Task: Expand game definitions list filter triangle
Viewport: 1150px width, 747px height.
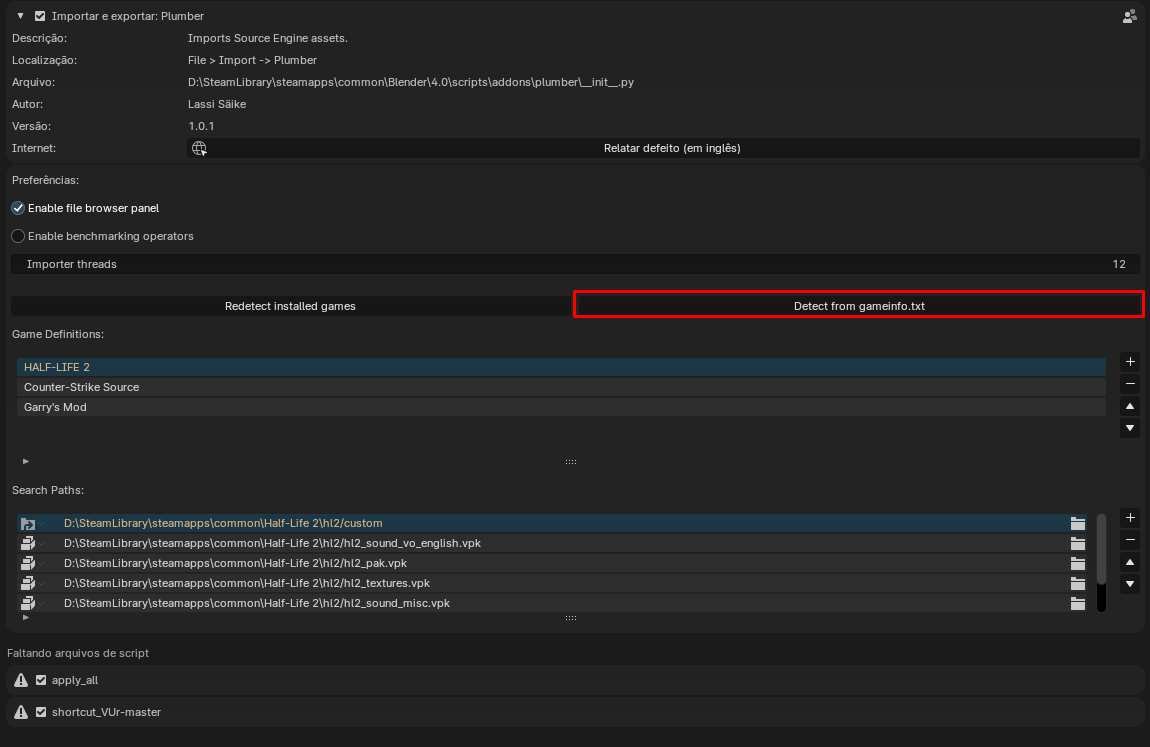Action: 26,461
